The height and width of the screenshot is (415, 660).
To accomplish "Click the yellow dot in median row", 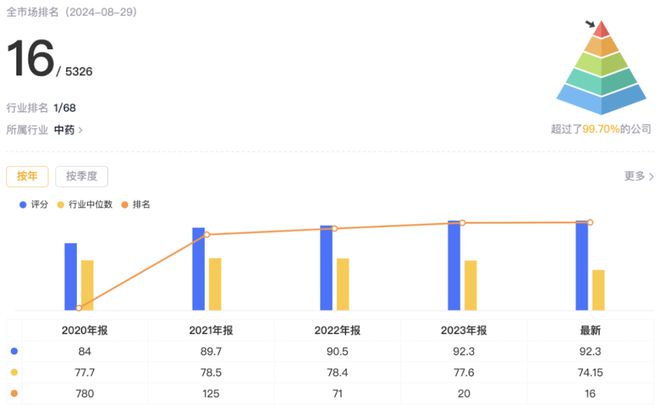I will tap(14, 372).
